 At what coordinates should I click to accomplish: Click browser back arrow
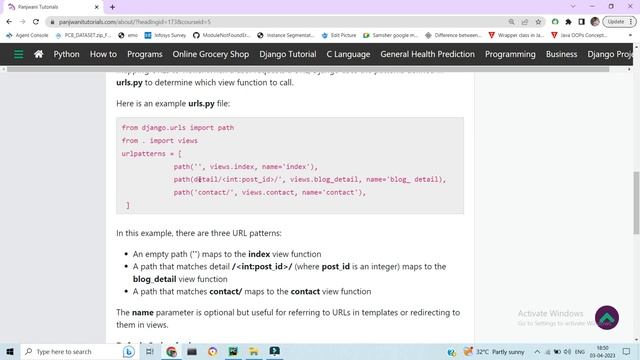pos(9,22)
